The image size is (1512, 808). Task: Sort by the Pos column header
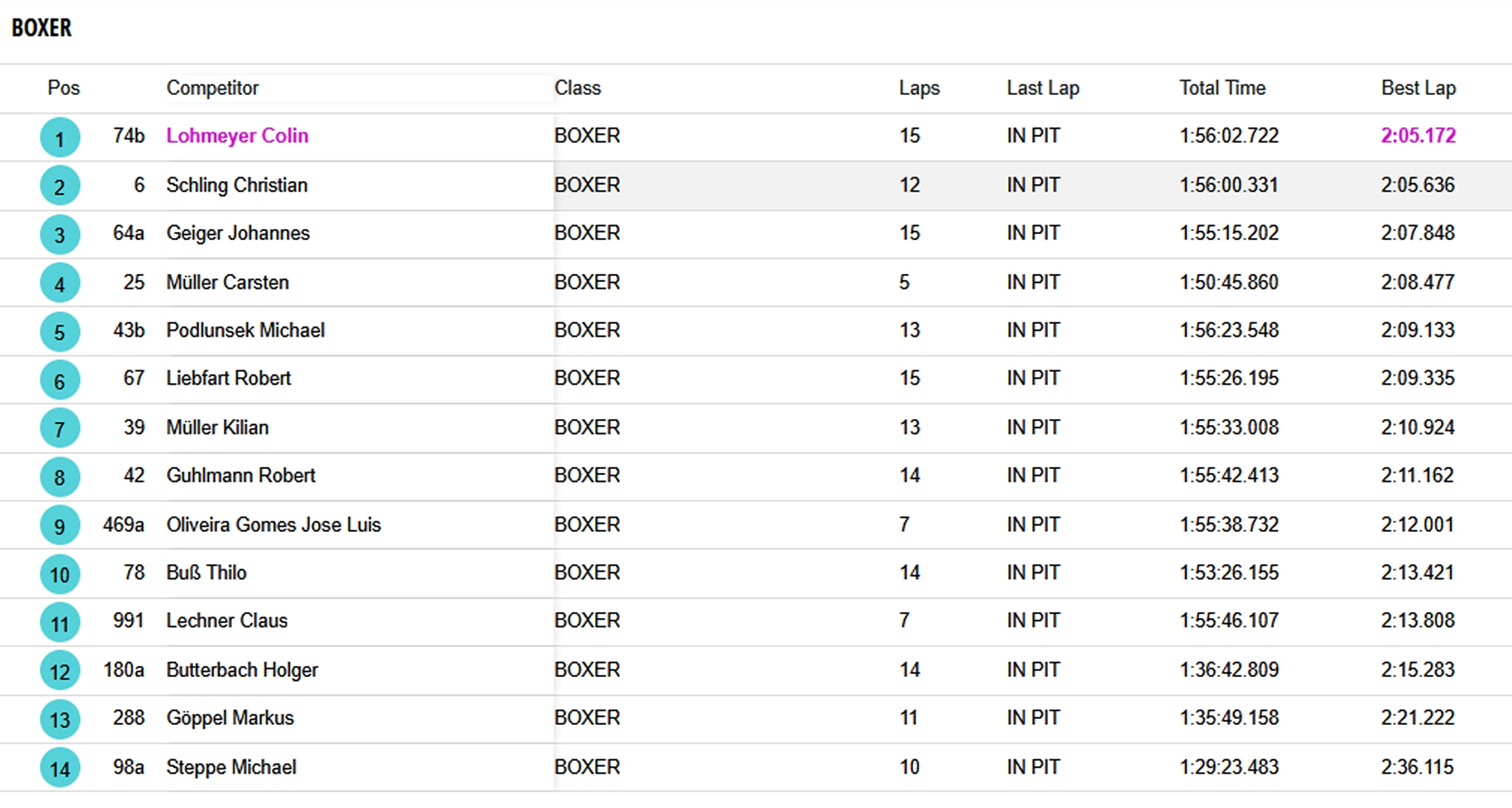pos(64,88)
